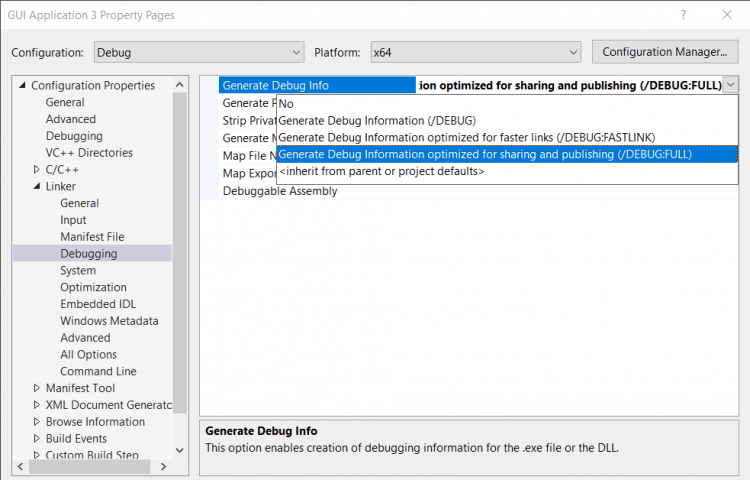Collapse the Configuration Properties tree node
The height and width of the screenshot is (480, 750).
pyautogui.click(x=23, y=86)
